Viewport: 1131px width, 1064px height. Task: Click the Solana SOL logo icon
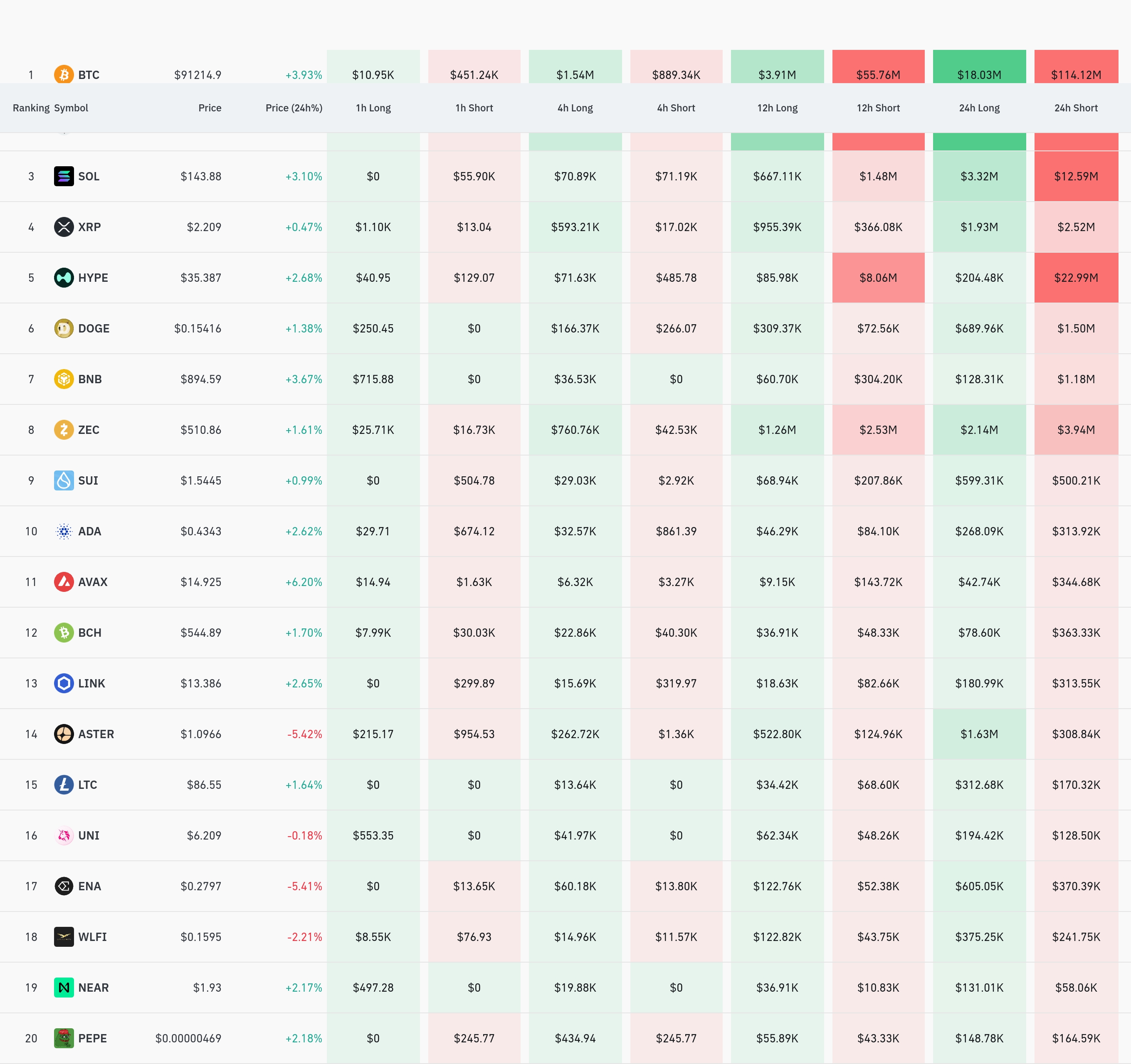(x=64, y=176)
